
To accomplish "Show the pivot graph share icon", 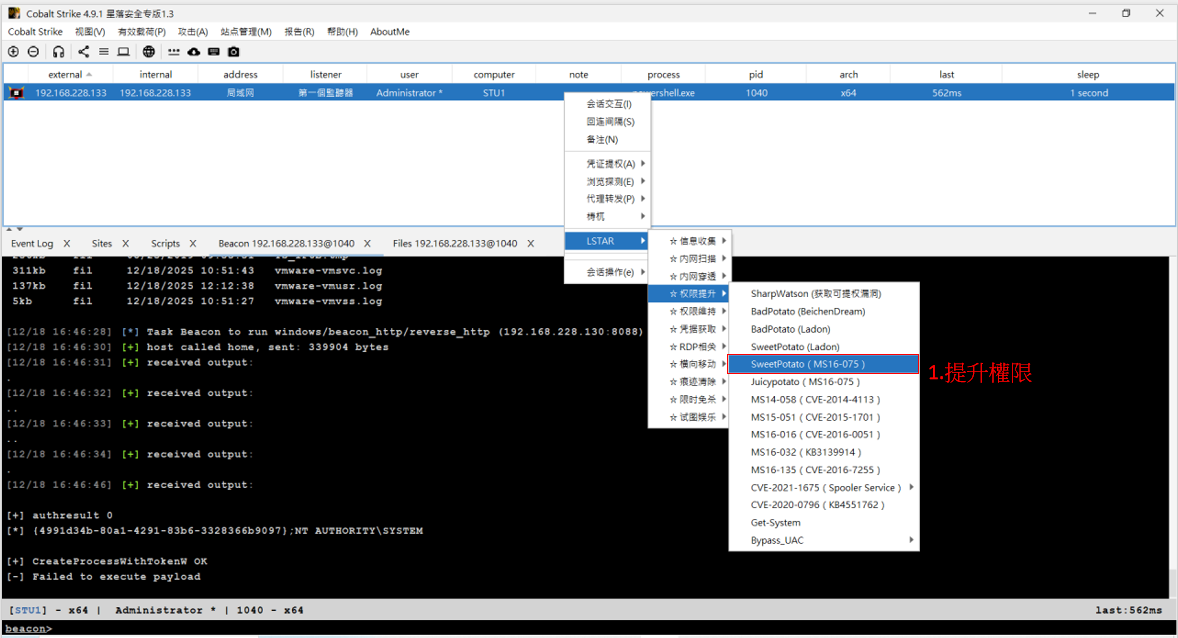I will click(x=83, y=52).
